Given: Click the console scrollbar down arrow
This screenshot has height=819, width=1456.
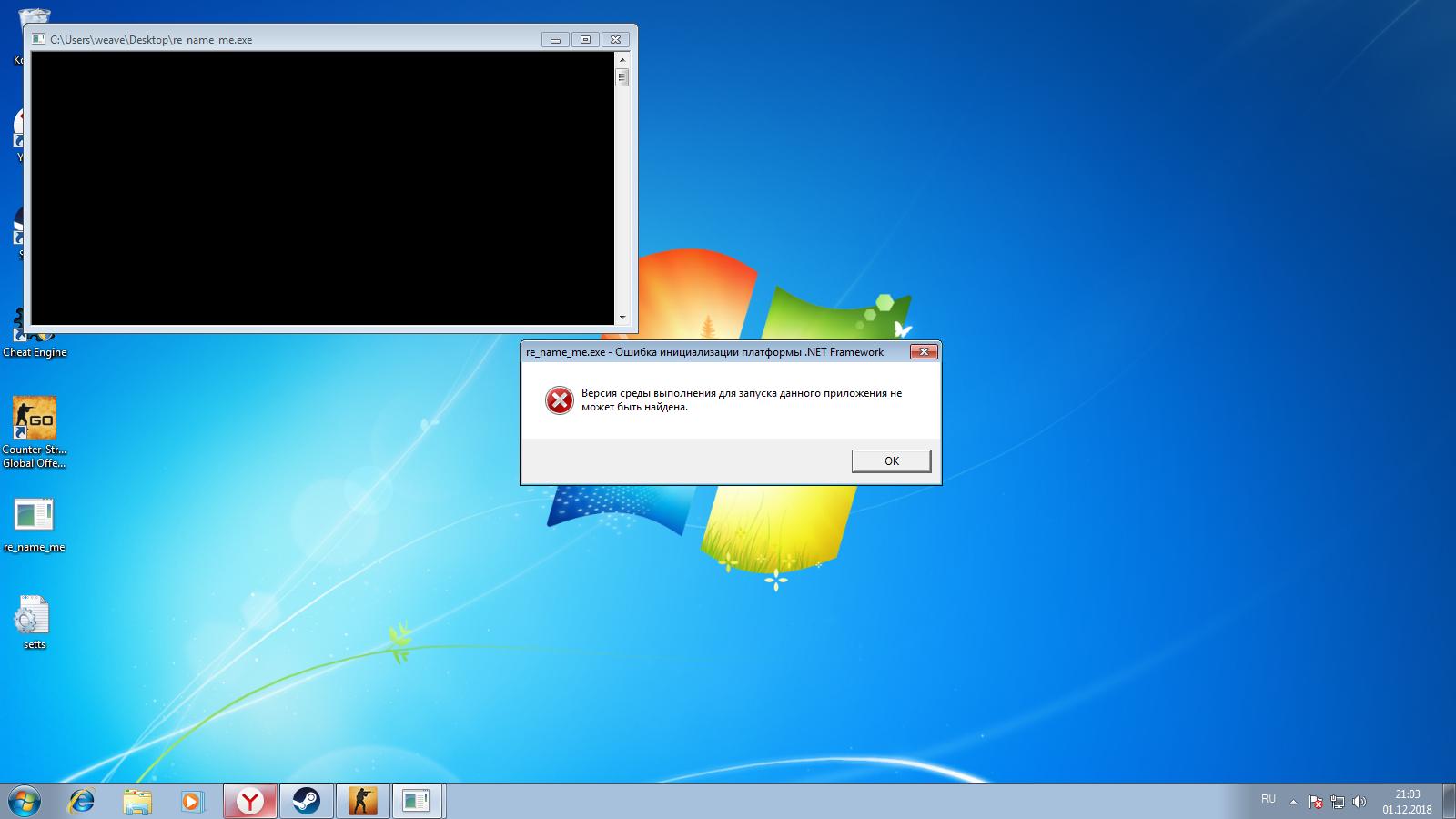Looking at the screenshot, I should tap(622, 318).
